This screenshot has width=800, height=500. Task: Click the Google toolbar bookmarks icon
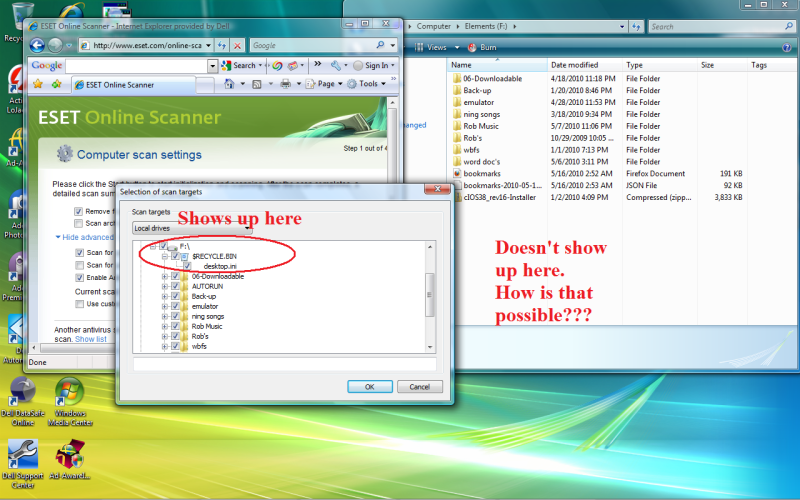pos(293,65)
